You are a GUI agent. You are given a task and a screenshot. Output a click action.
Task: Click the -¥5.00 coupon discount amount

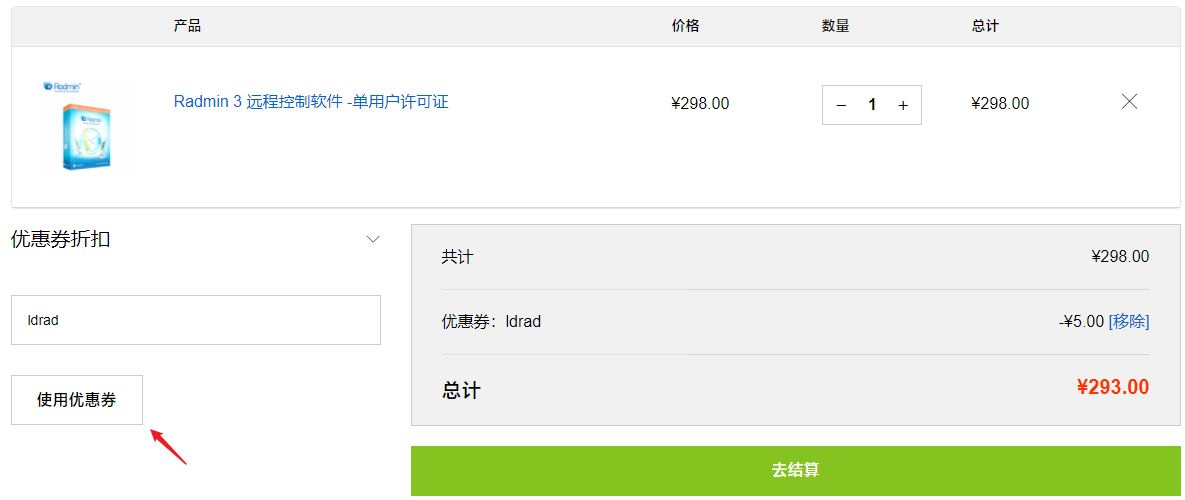pyautogui.click(x=1081, y=321)
